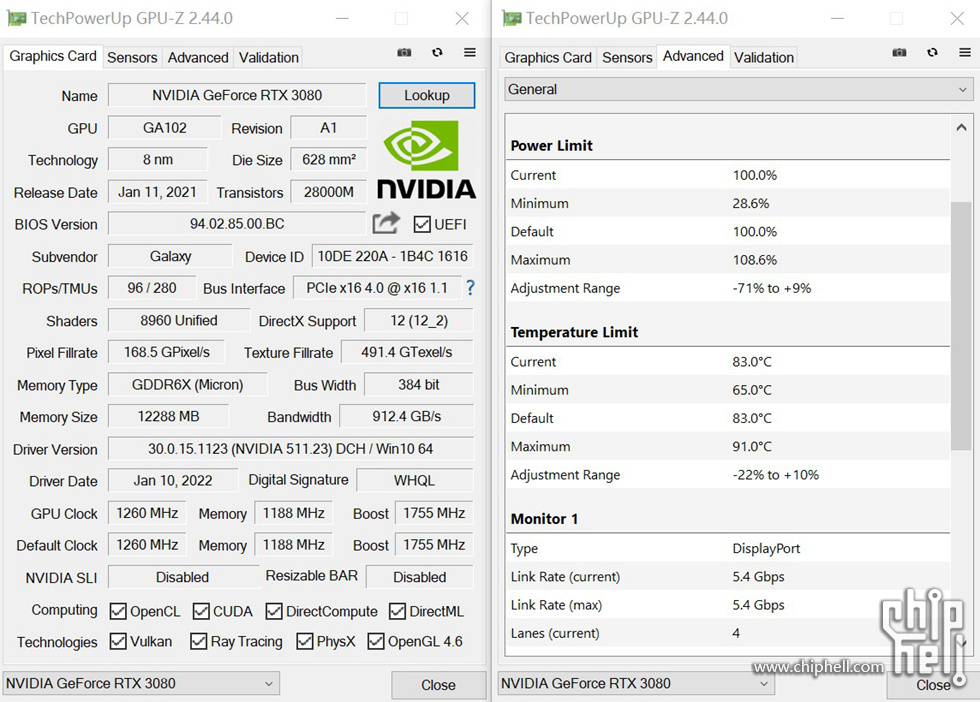980x702 pixels.
Task: Click GPU-Z app icon in right title bar
Action: (x=511, y=19)
